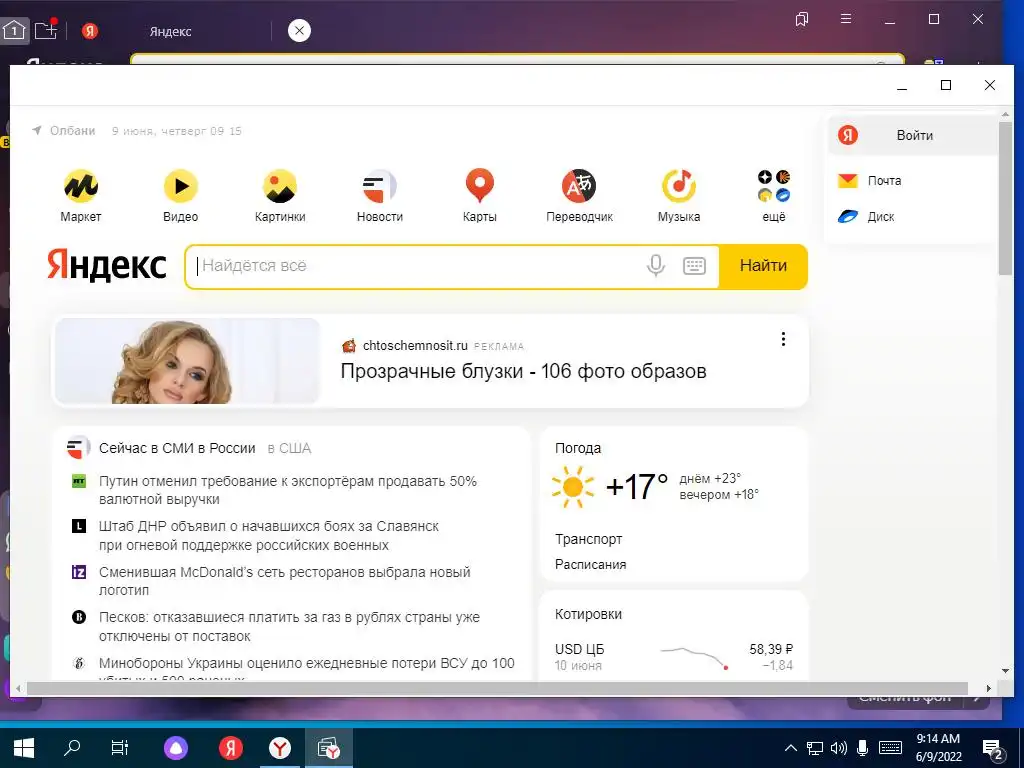Screen dimensions: 1024x768
Task: Open the touch keyboard tray icon
Action: click(x=891, y=748)
